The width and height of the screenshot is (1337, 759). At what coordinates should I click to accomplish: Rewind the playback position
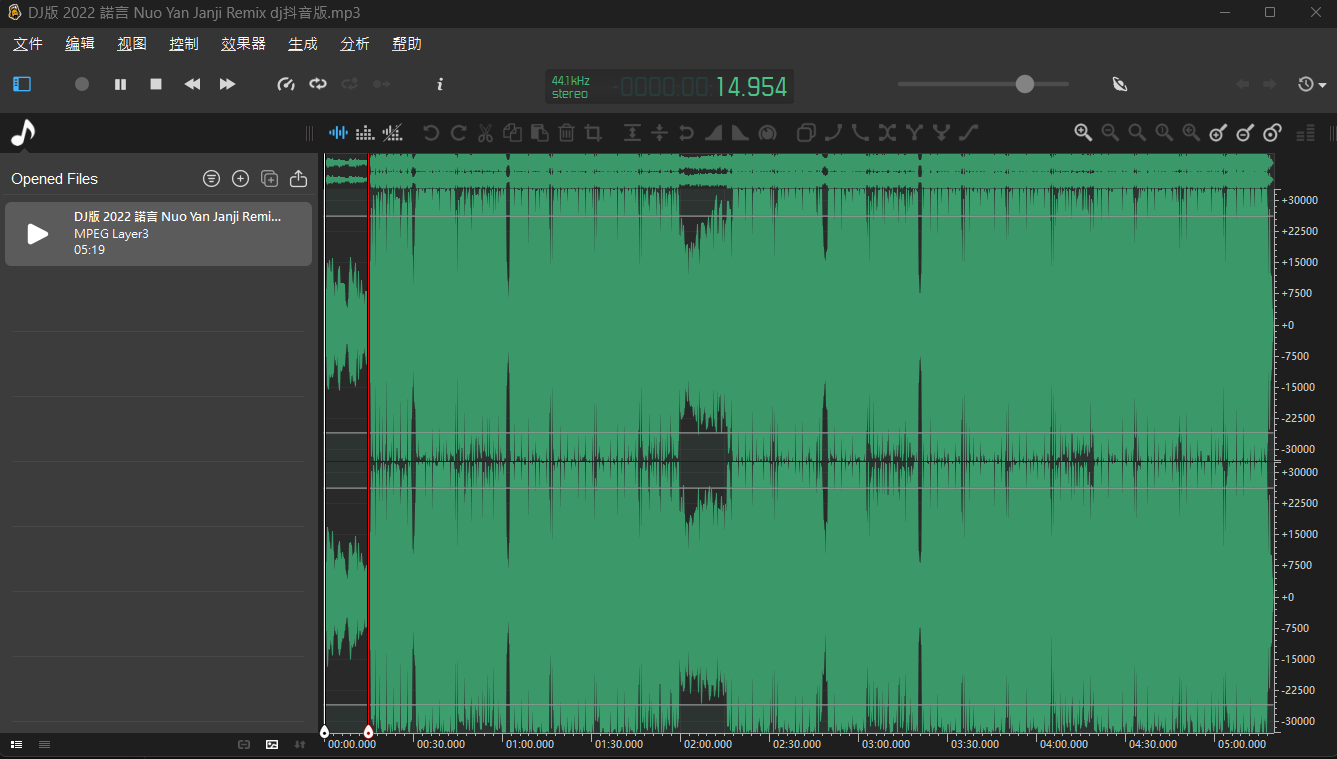click(192, 85)
